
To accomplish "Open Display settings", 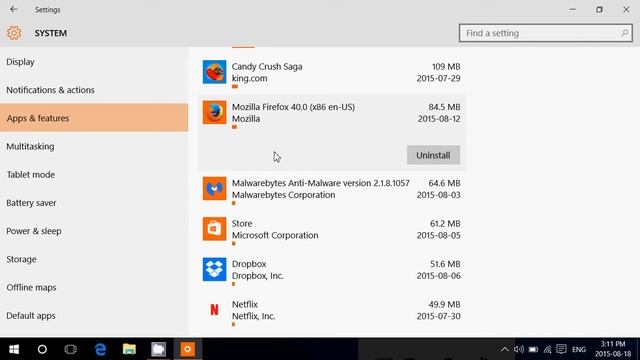I will (94, 62).
